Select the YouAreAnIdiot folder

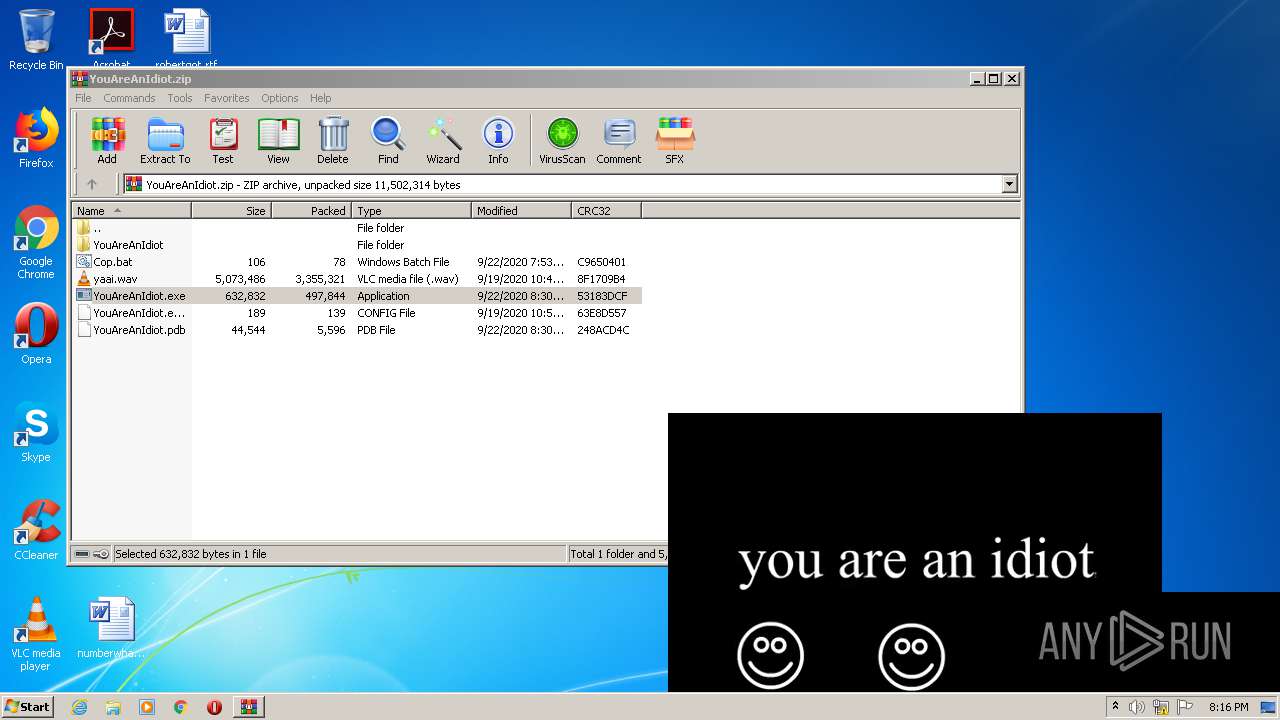tap(356, 245)
